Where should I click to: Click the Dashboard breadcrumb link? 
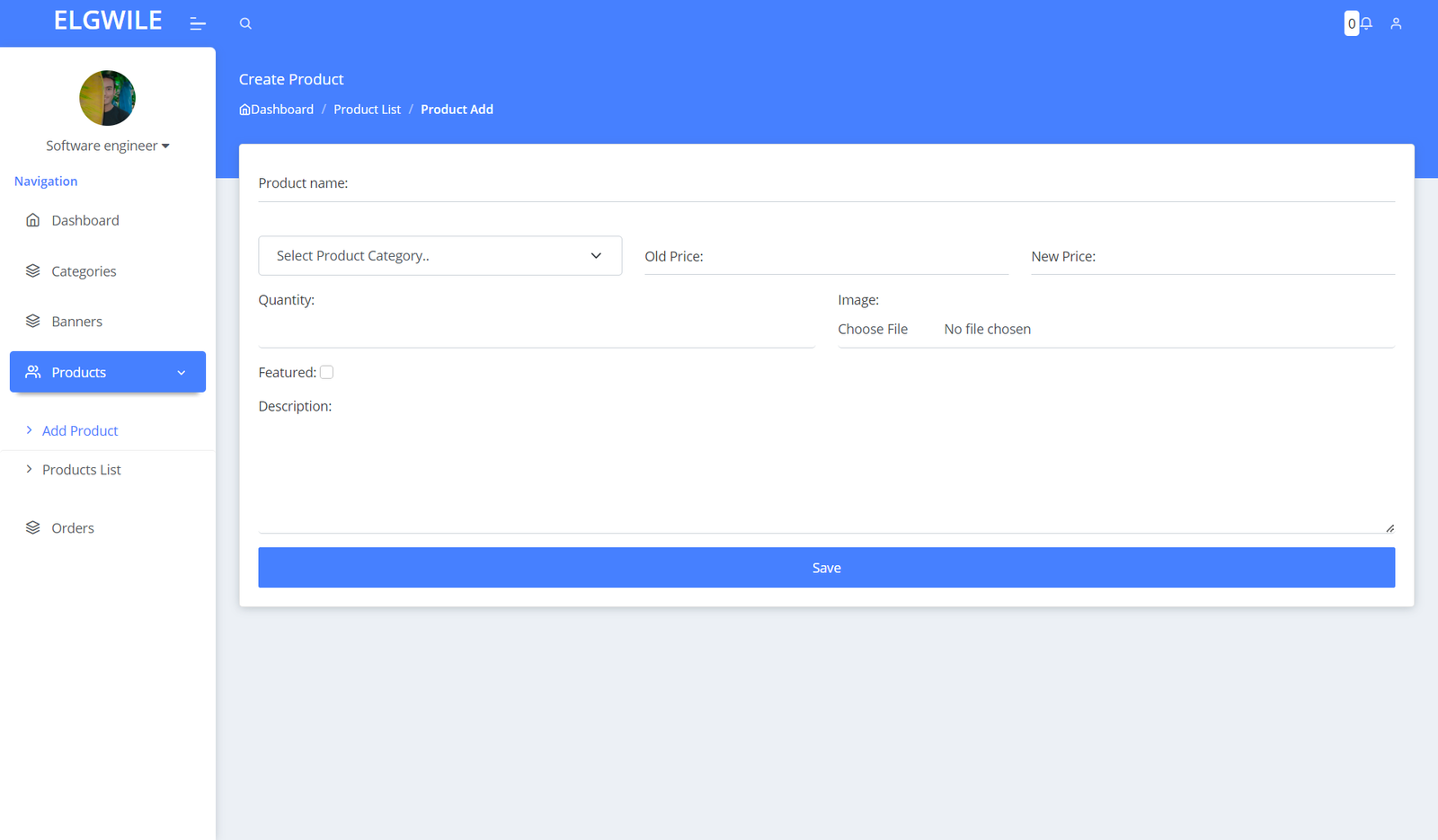281,110
